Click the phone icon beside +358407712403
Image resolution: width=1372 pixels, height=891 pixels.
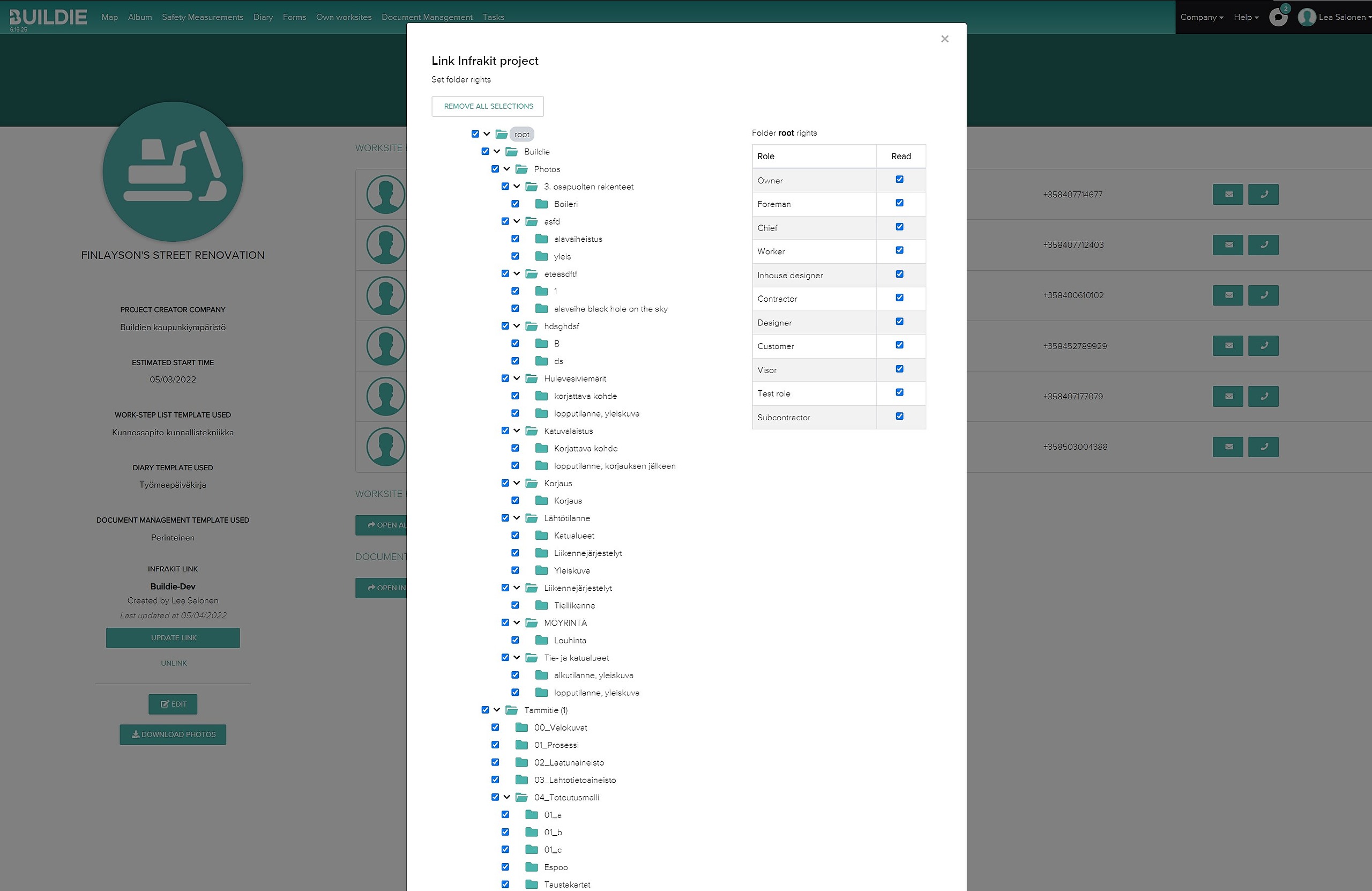pyautogui.click(x=1263, y=245)
